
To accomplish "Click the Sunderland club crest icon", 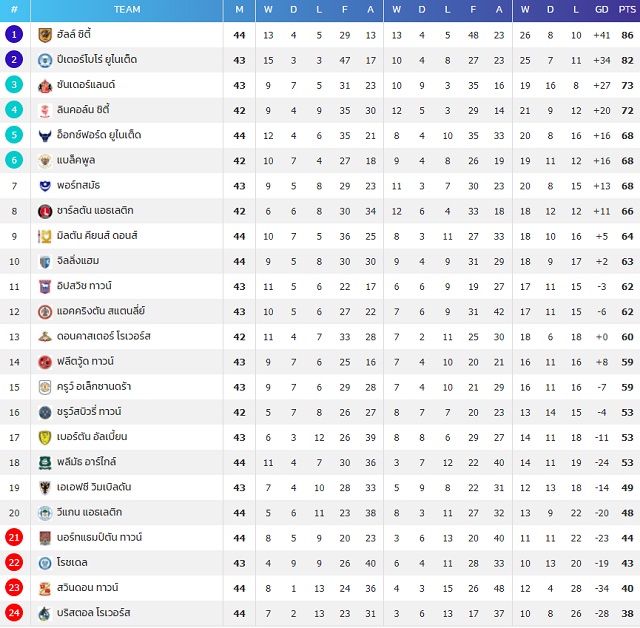I will pos(45,86).
